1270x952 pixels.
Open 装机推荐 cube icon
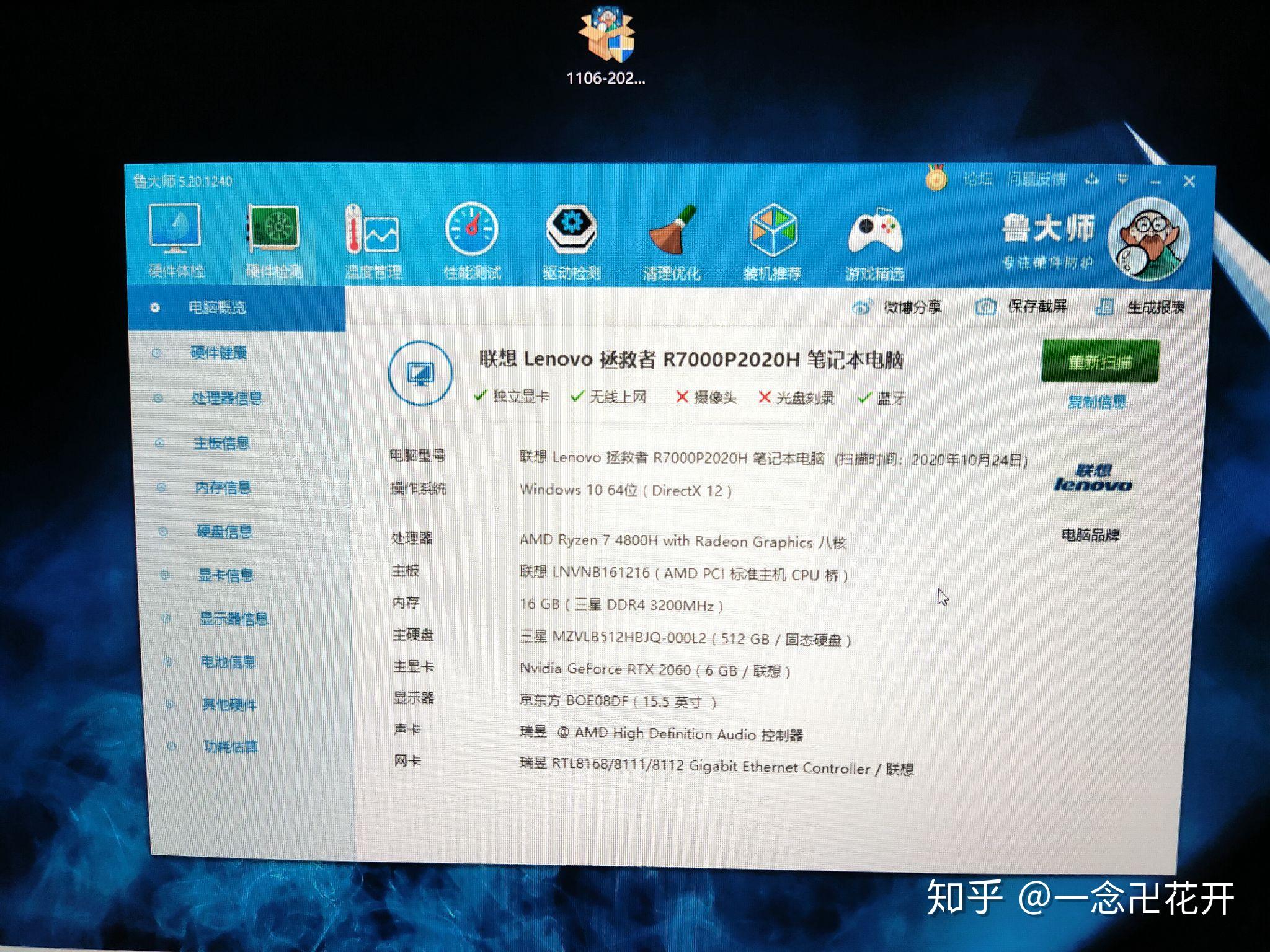tap(773, 231)
